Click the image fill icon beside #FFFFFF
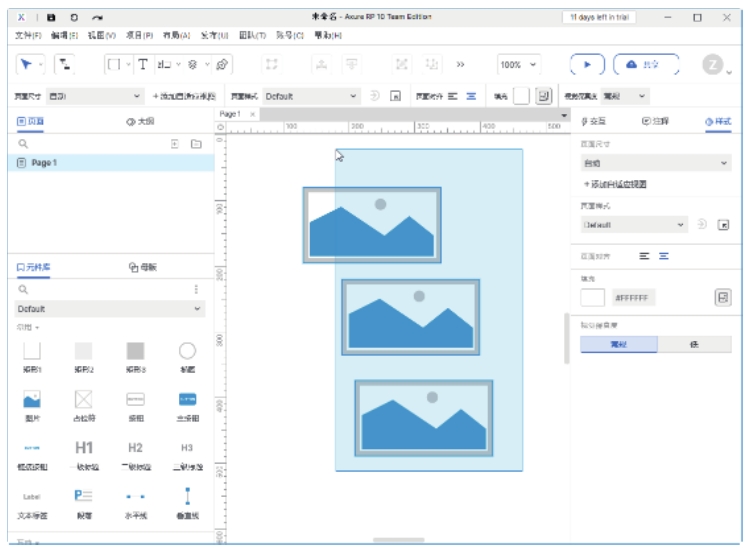747x548 pixels. pyautogui.click(x=722, y=297)
